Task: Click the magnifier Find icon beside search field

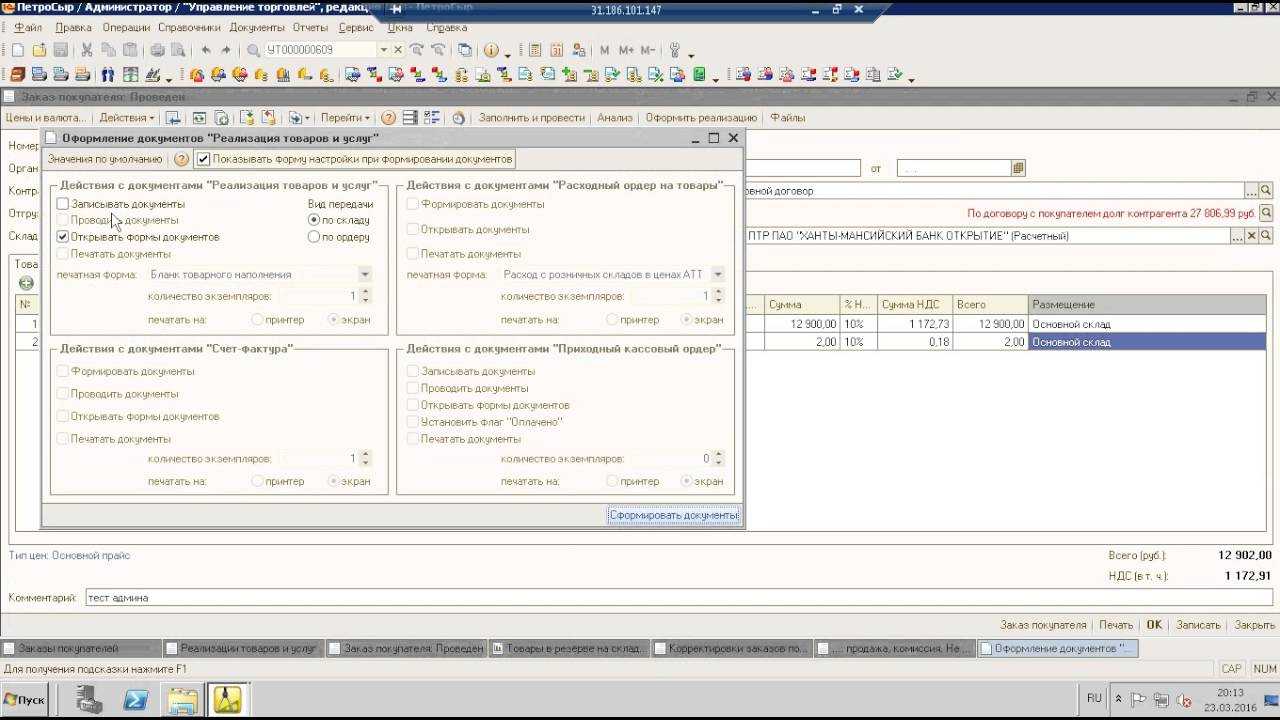Action: tap(253, 50)
